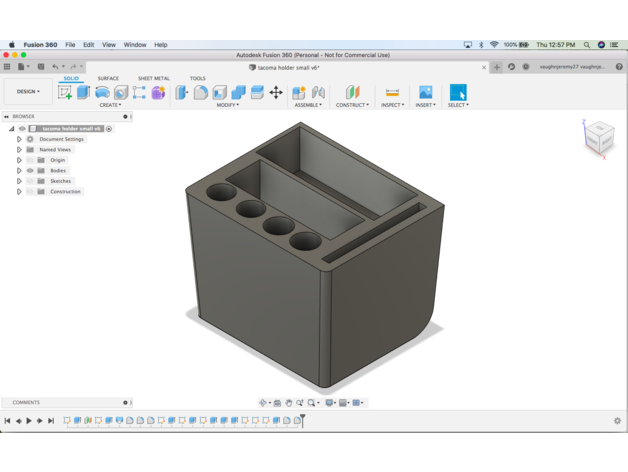Screen dimensions: 628x472
Task: Select the Move/Copy arrows icon
Action: click(x=276, y=93)
